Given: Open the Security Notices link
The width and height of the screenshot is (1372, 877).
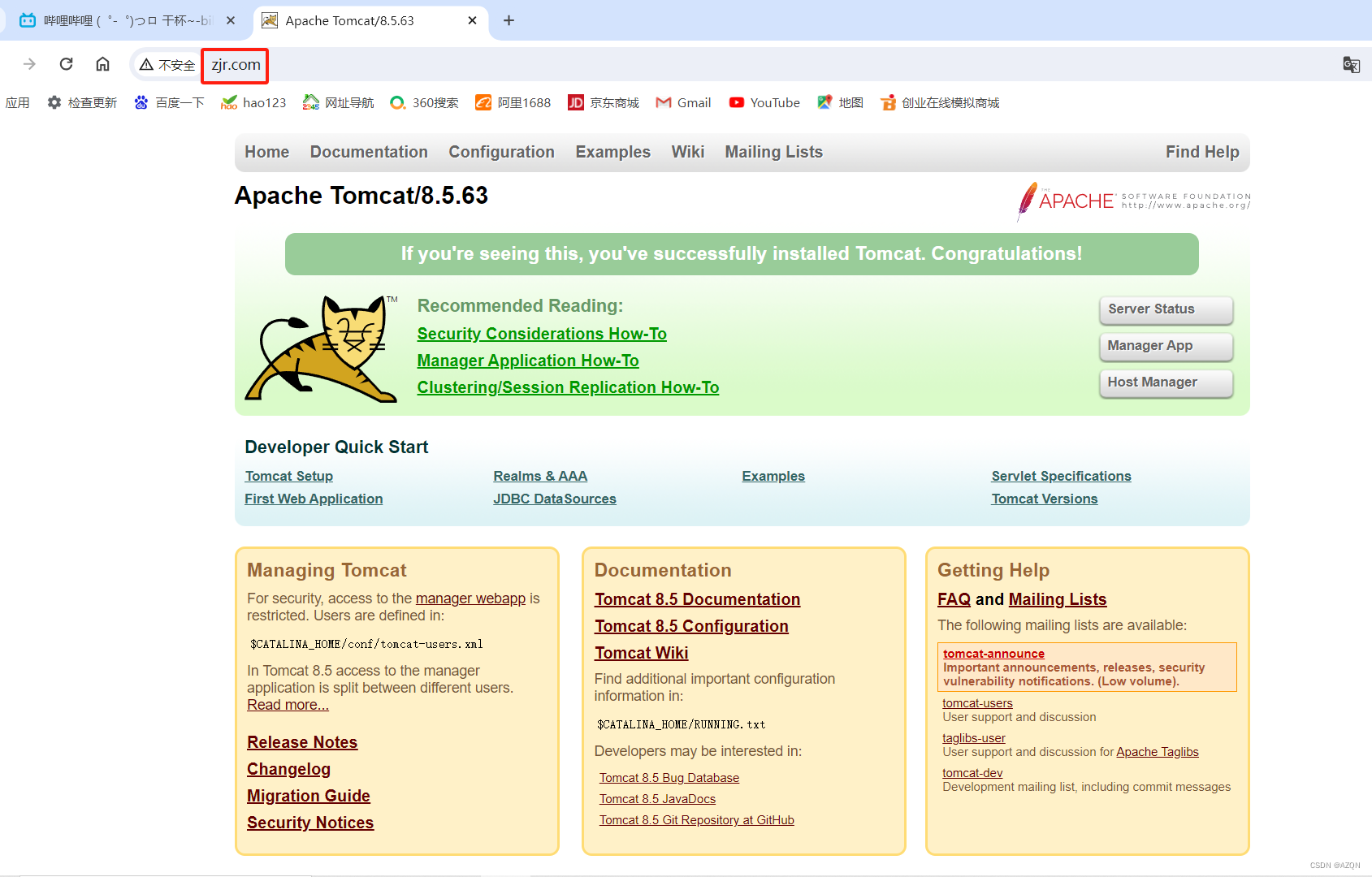Looking at the screenshot, I should point(310,823).
